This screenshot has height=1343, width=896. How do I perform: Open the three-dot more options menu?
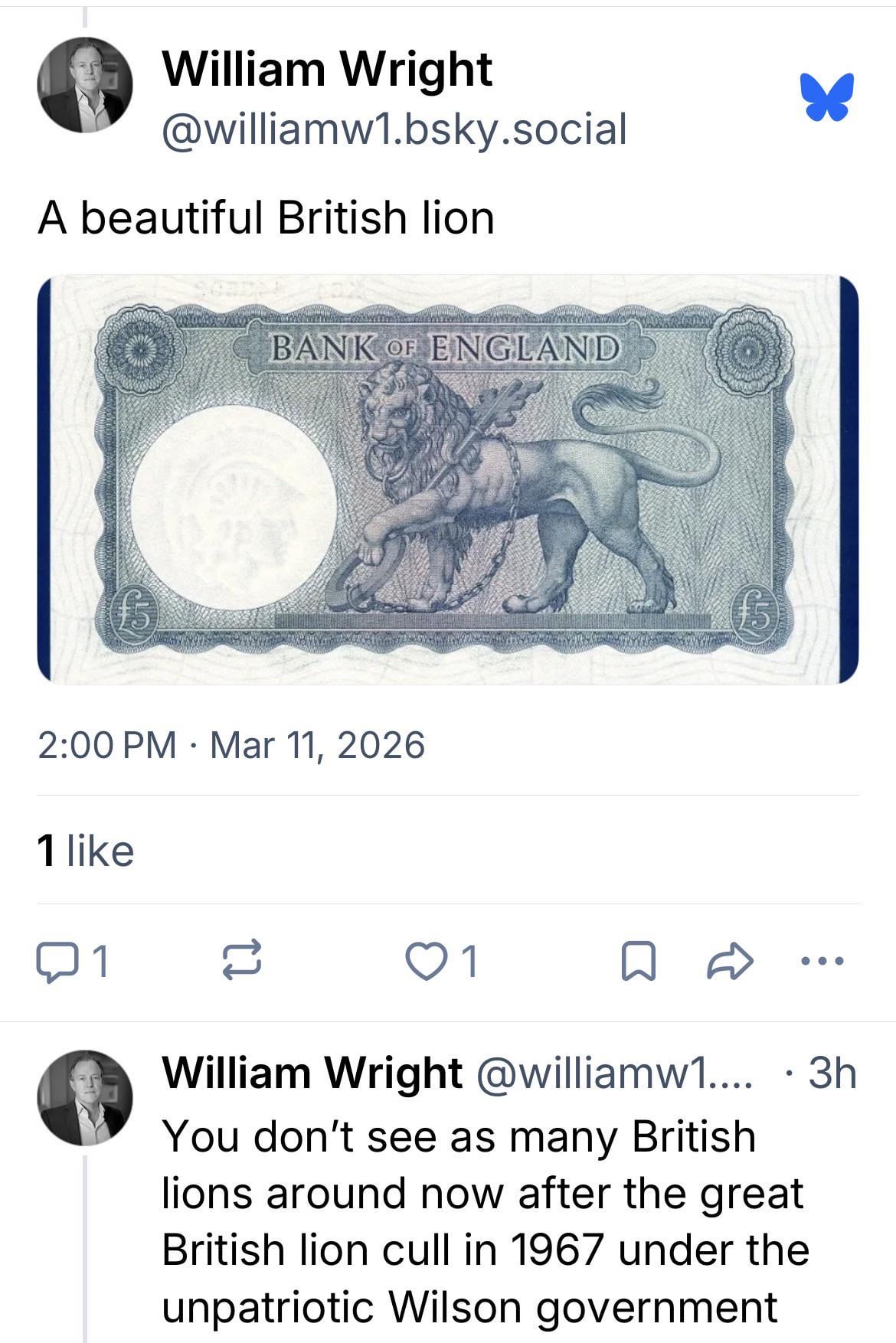point(822,960)
